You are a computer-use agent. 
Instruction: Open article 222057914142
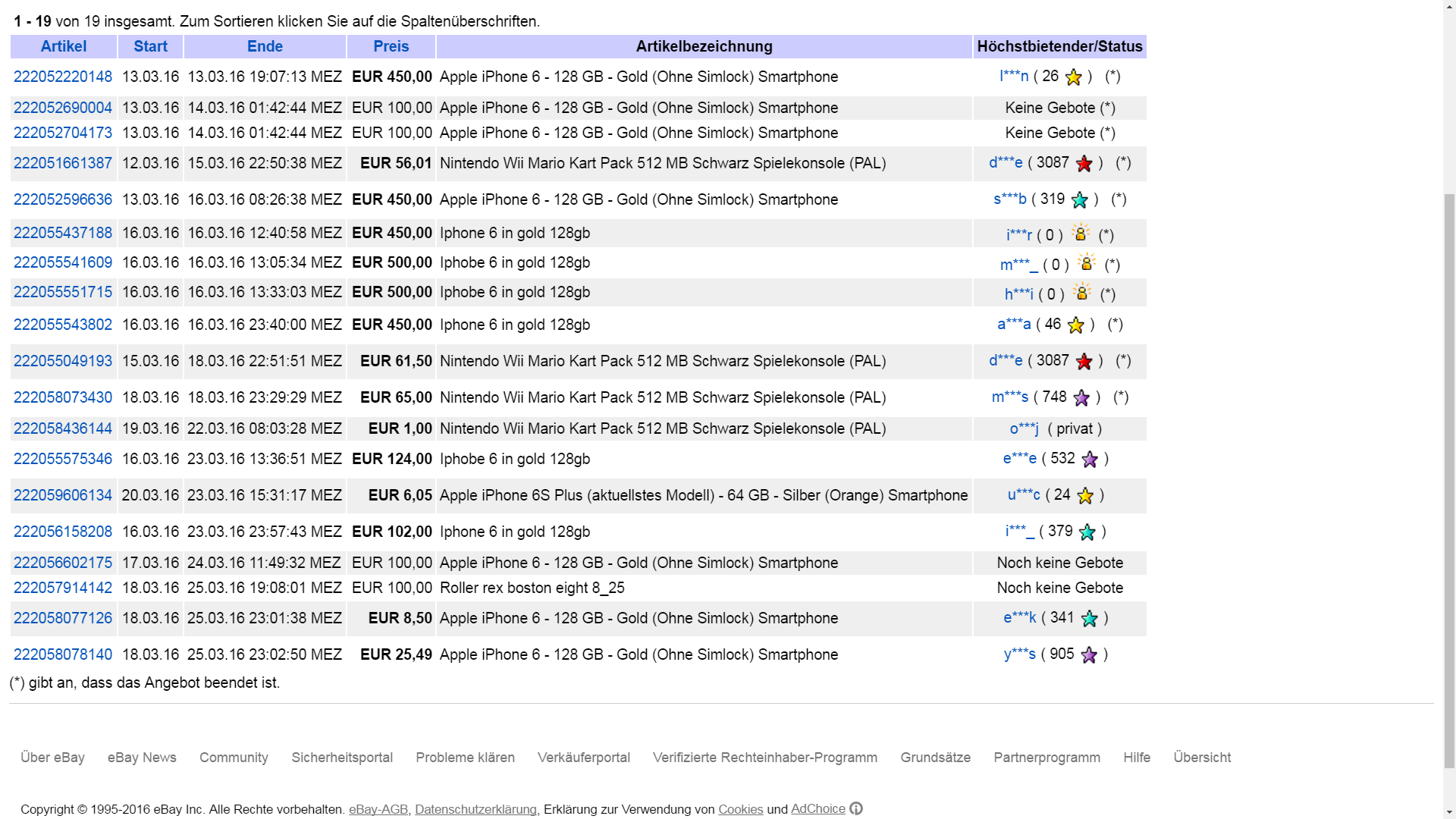pos(63,588)
